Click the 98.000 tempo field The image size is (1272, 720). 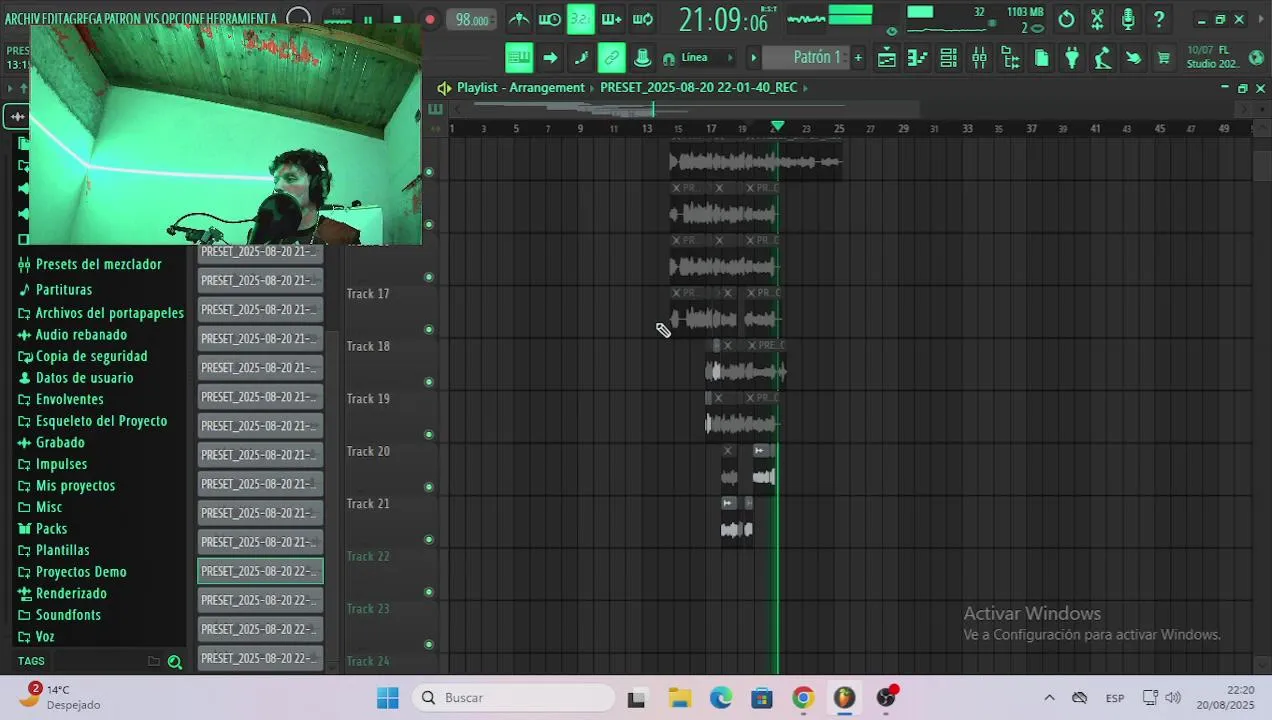click(472, 20)
